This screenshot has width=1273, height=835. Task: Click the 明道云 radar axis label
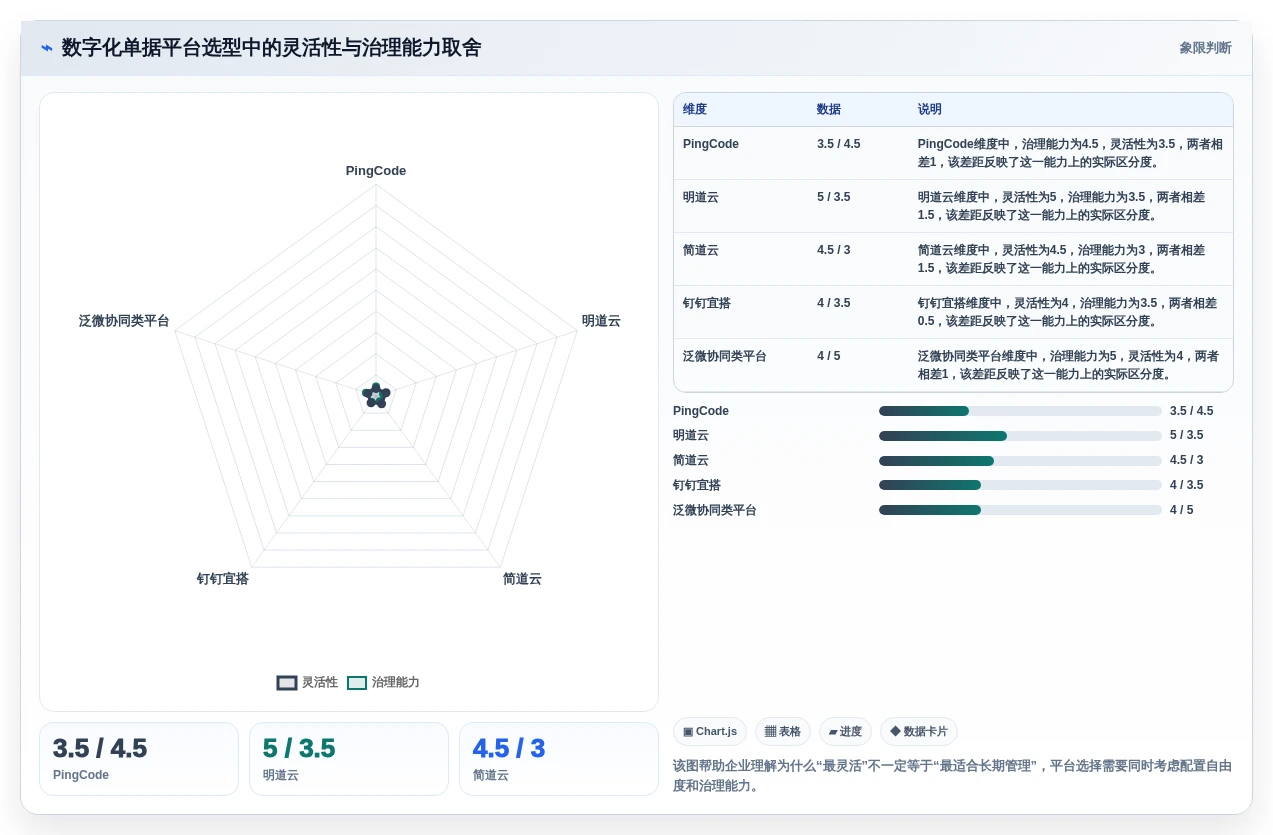(601, 321)
